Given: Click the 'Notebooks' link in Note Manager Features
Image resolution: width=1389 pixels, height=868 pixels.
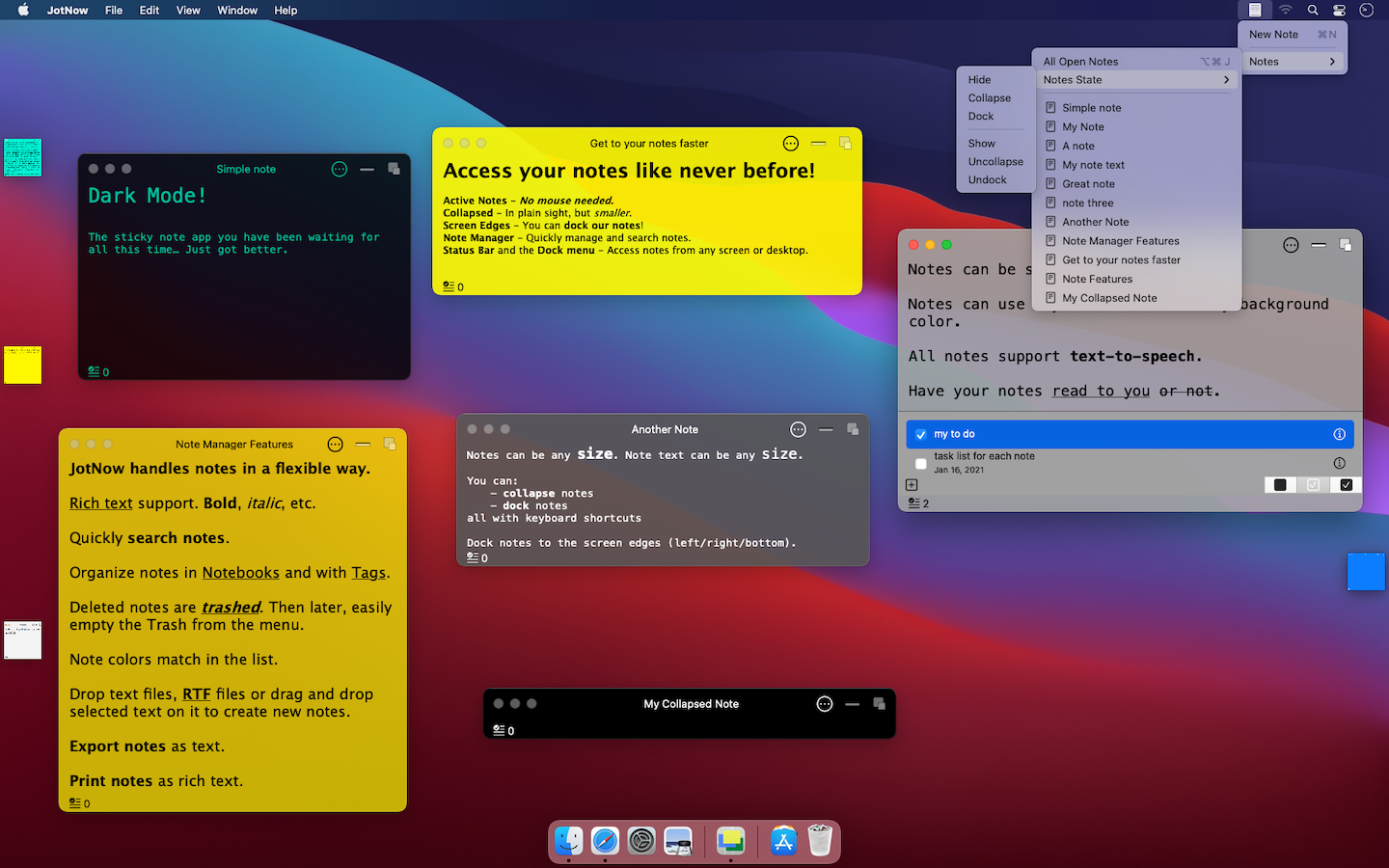Looking at the screenshot, I should pos(240,573).
